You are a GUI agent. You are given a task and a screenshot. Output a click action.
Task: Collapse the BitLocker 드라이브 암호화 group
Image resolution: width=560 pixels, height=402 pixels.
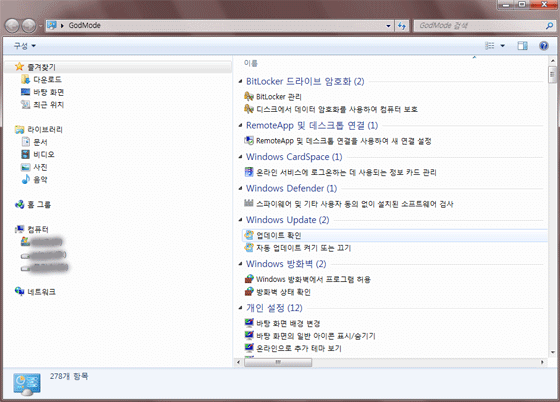(240, 81)
